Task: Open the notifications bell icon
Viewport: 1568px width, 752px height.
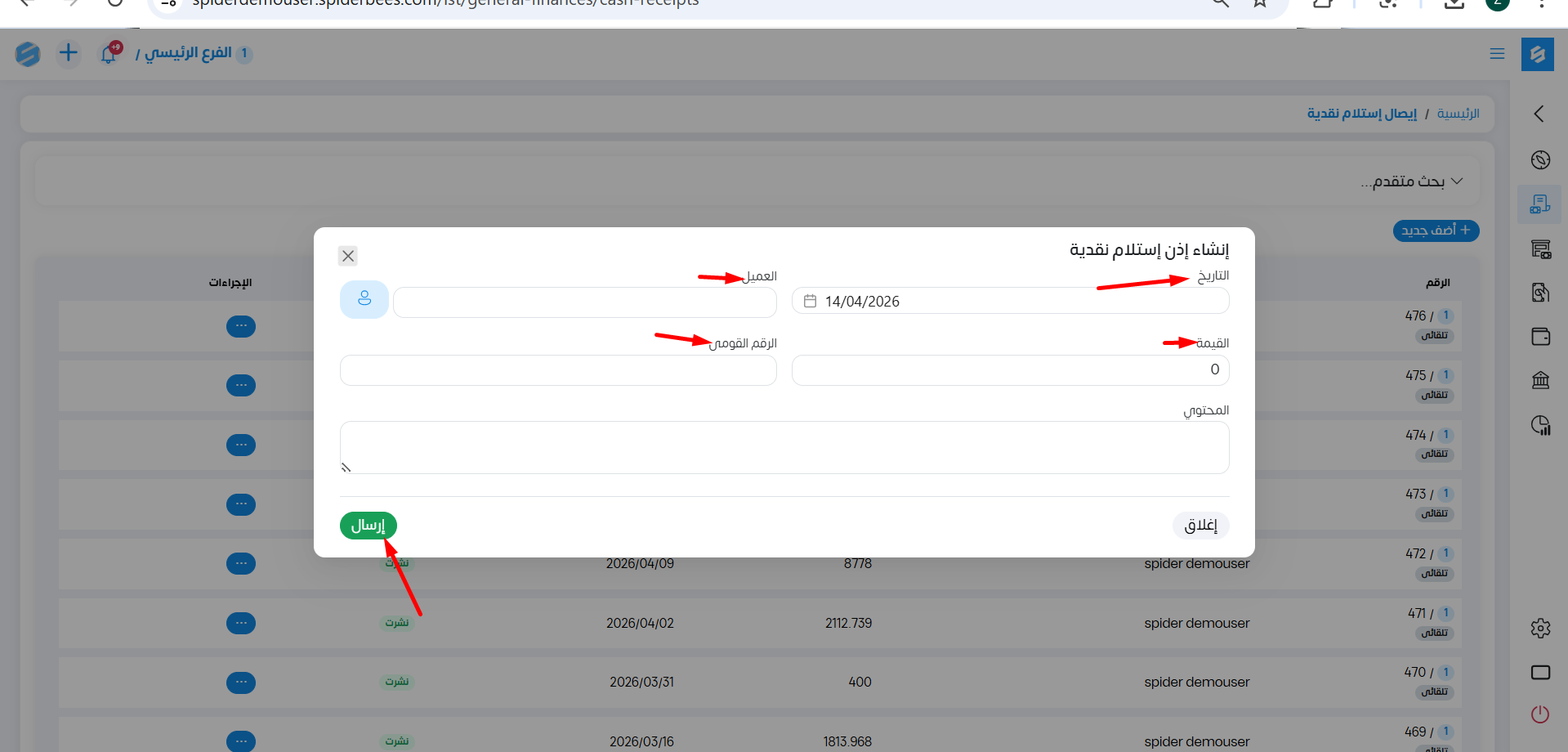Action: 109,54
